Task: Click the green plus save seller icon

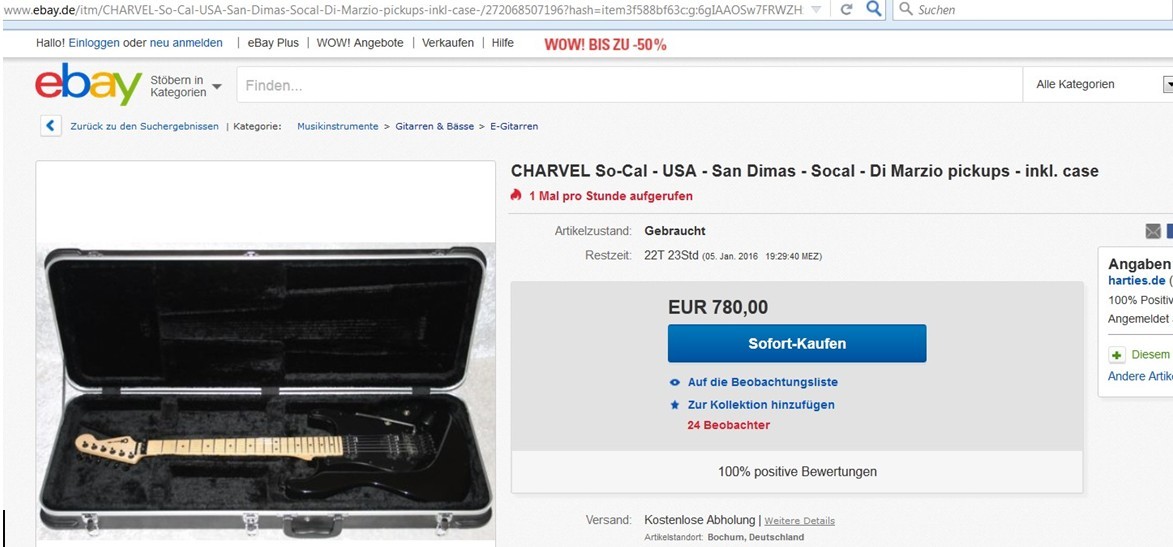Action: tap(1117, 355)
